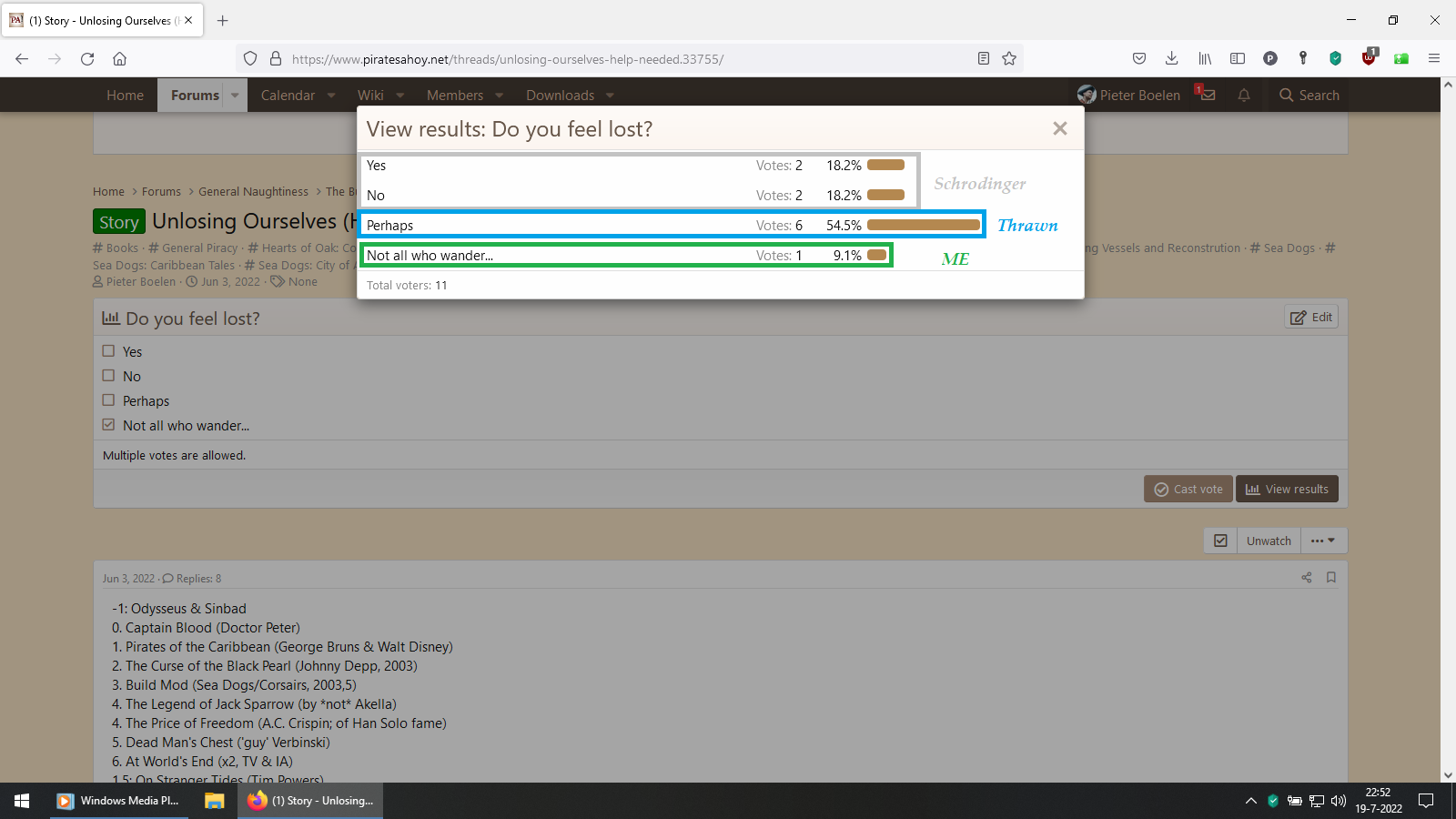Expand Members navigation dropdown arrow
This screenshot has height=819, width=1456.
pos(499,95)
